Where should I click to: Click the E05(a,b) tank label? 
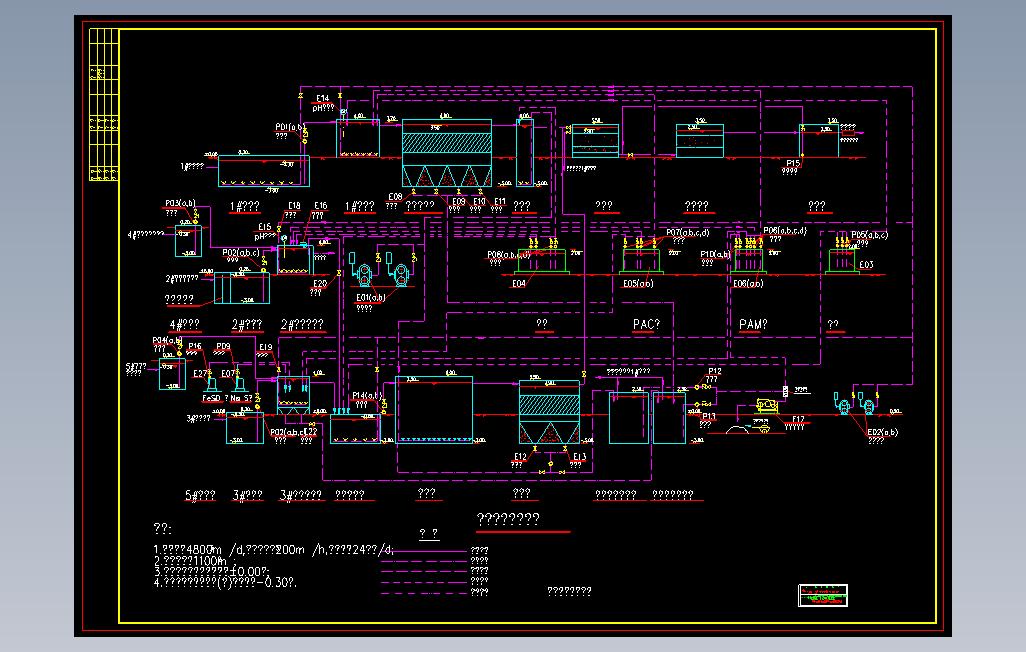pyautogui.click(x=638, y=283)
